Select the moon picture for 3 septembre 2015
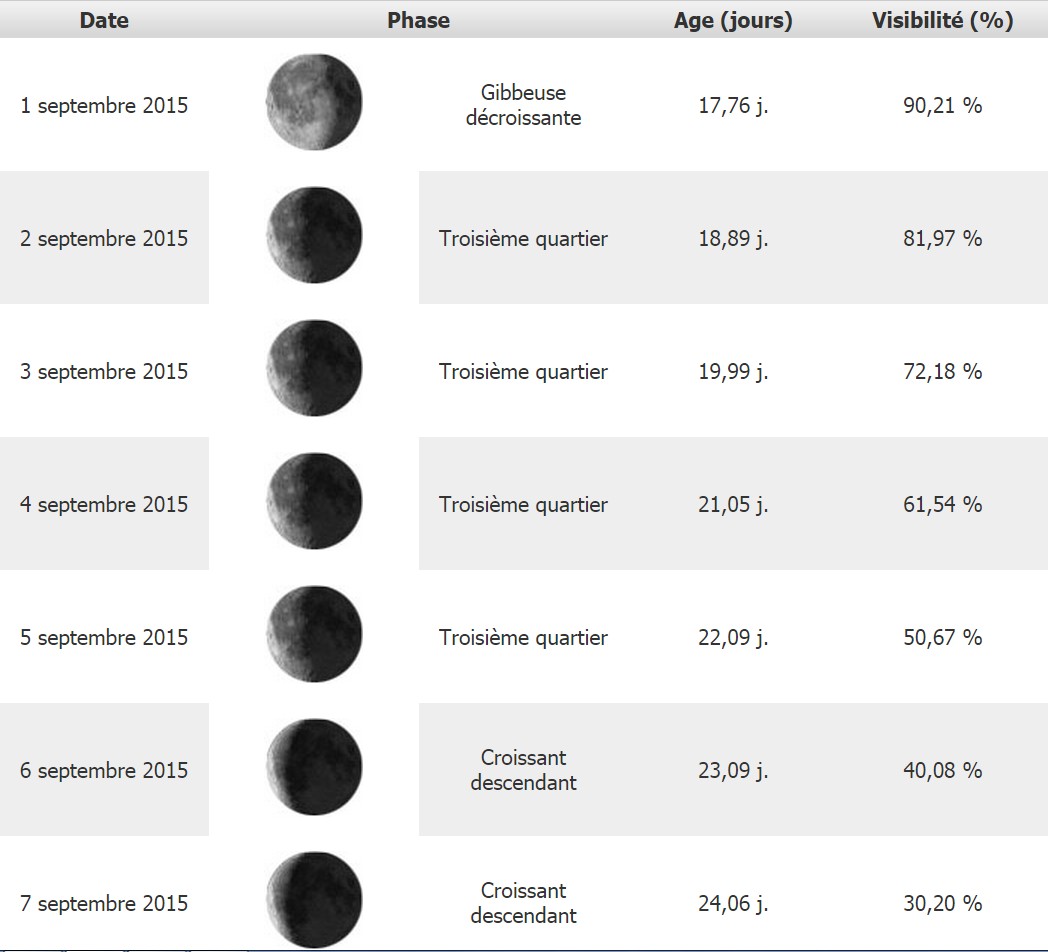 click(x=314, y=369)
